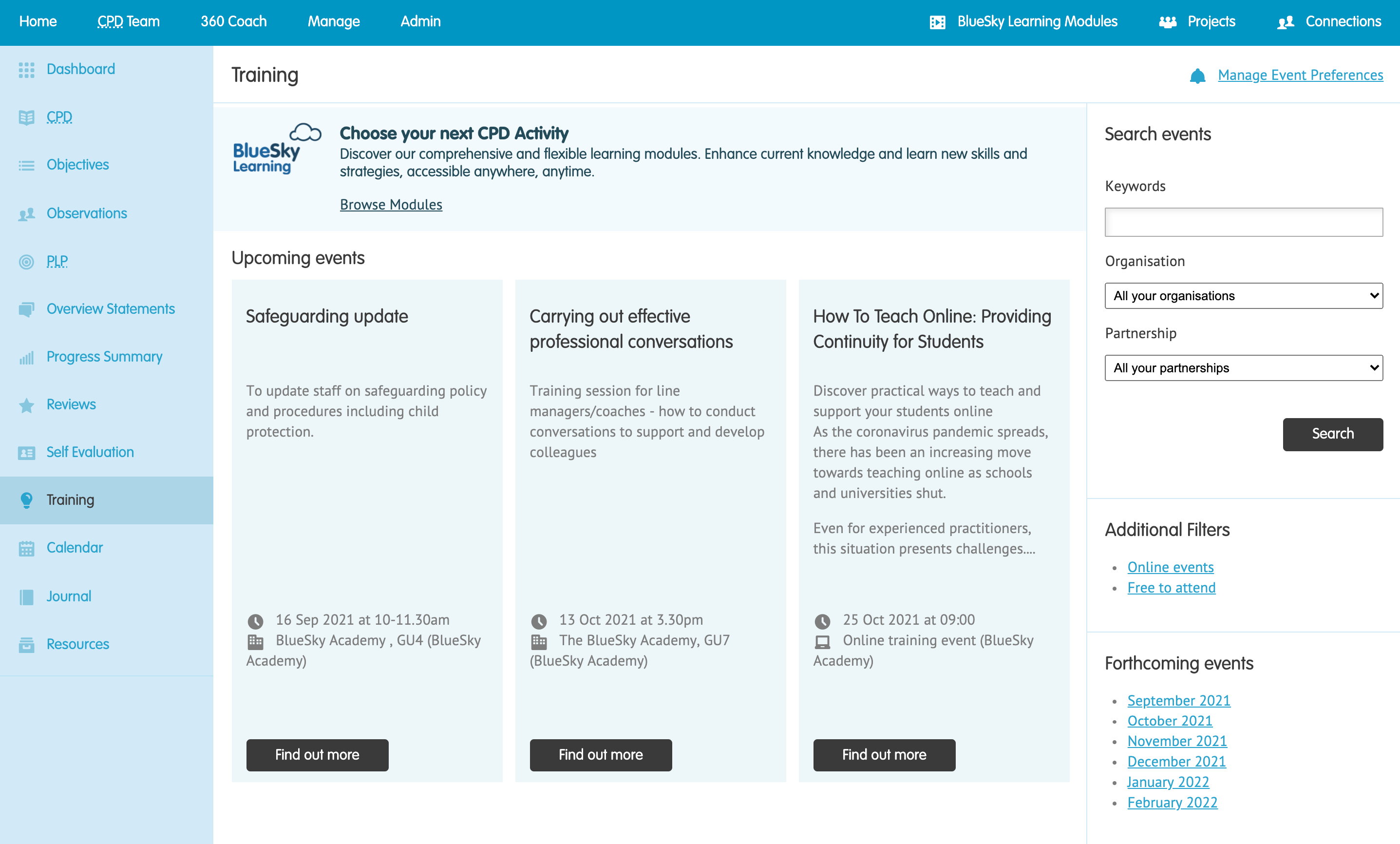Open the 360 Coach menu

(233, 21)
